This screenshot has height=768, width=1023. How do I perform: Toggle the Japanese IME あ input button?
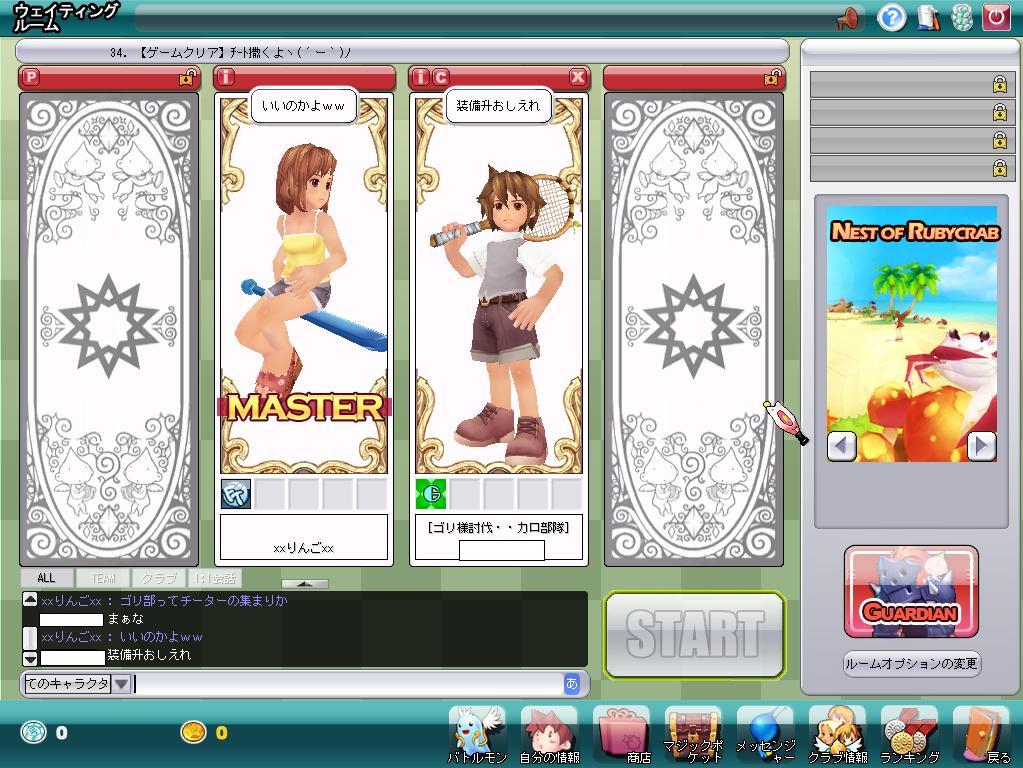pos(572,684)
